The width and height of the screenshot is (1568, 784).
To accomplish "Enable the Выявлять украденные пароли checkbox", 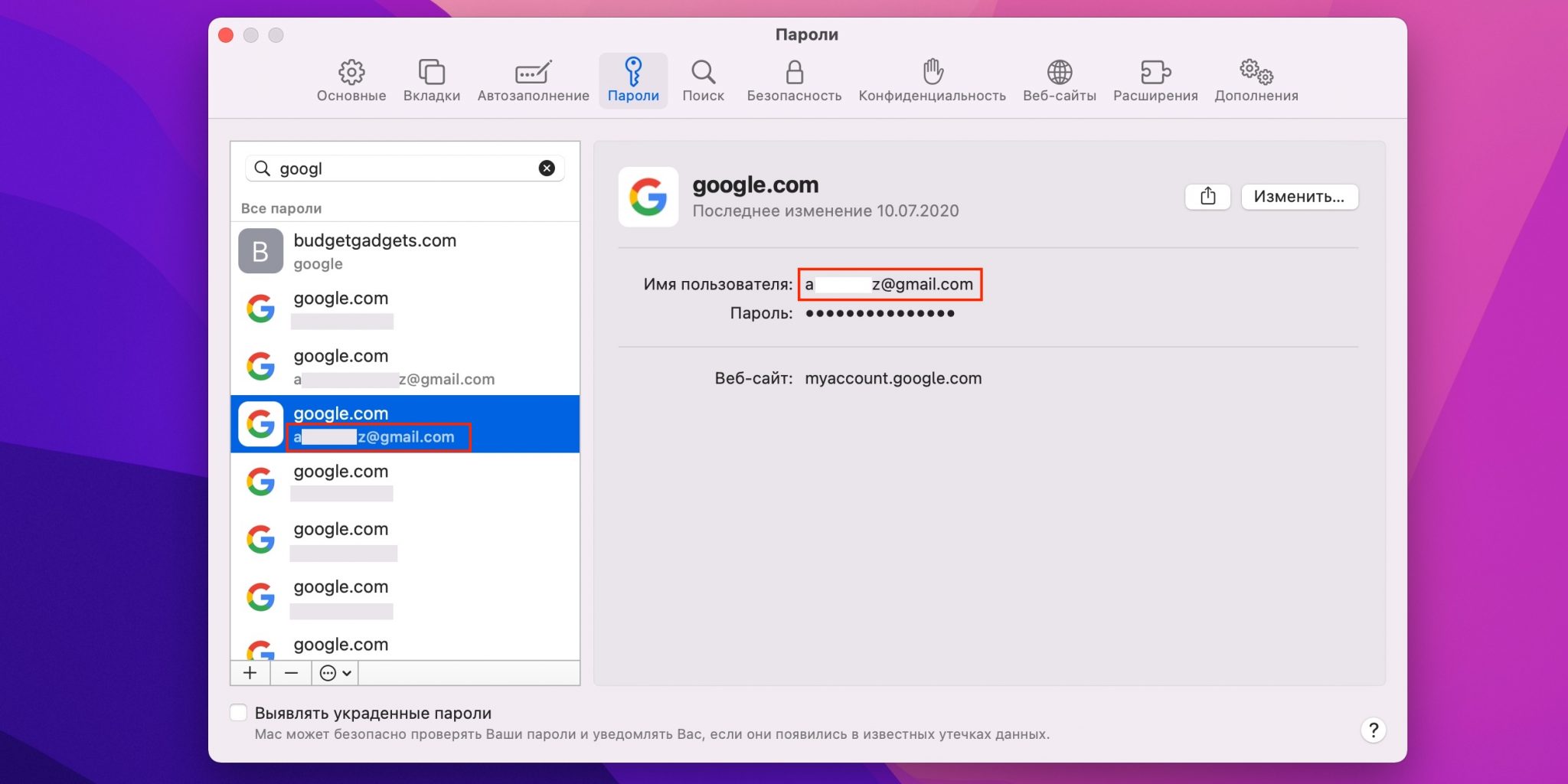I will click(x=238, y=713).
